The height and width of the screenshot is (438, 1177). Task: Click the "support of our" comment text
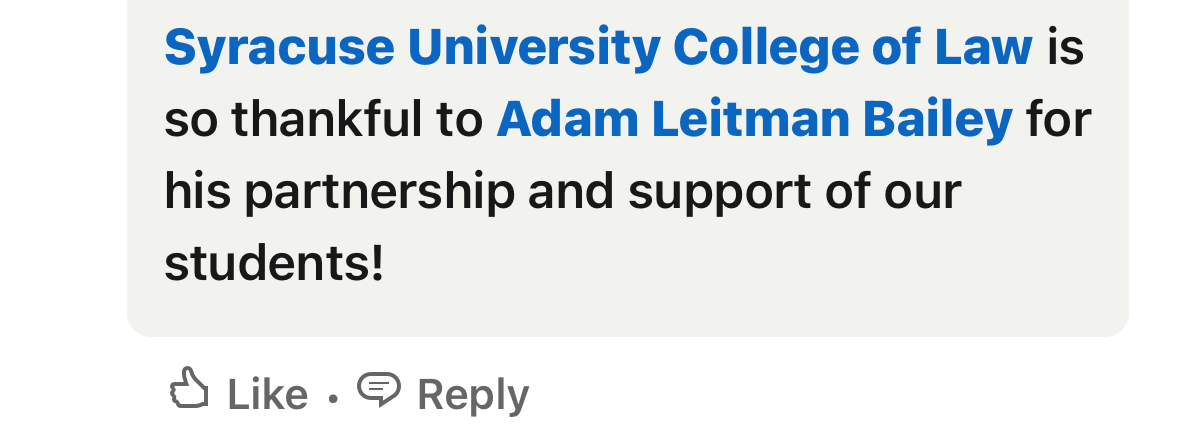[x=794, y=192]
